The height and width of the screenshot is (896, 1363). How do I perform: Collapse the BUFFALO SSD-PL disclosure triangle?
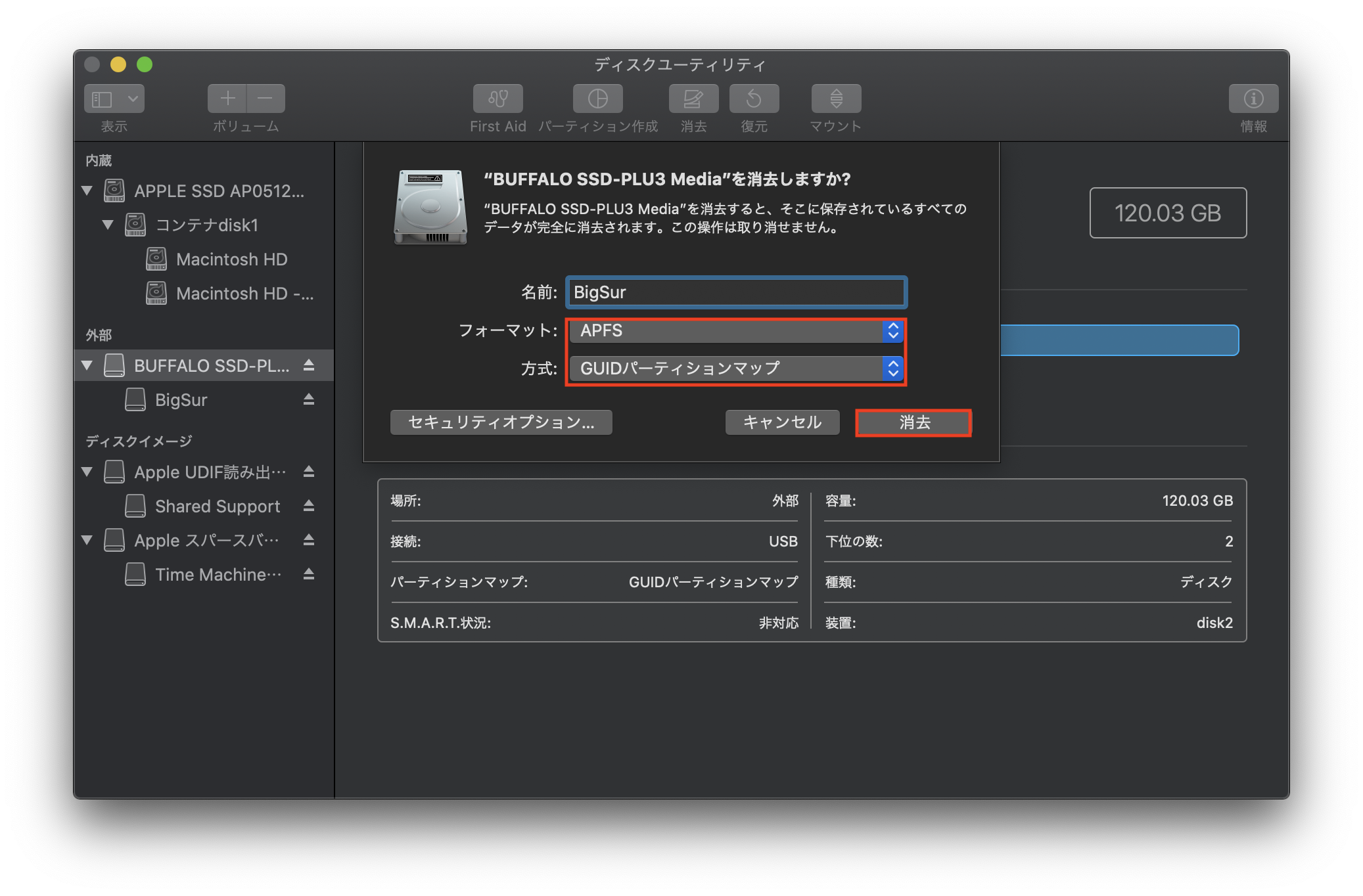87,365
